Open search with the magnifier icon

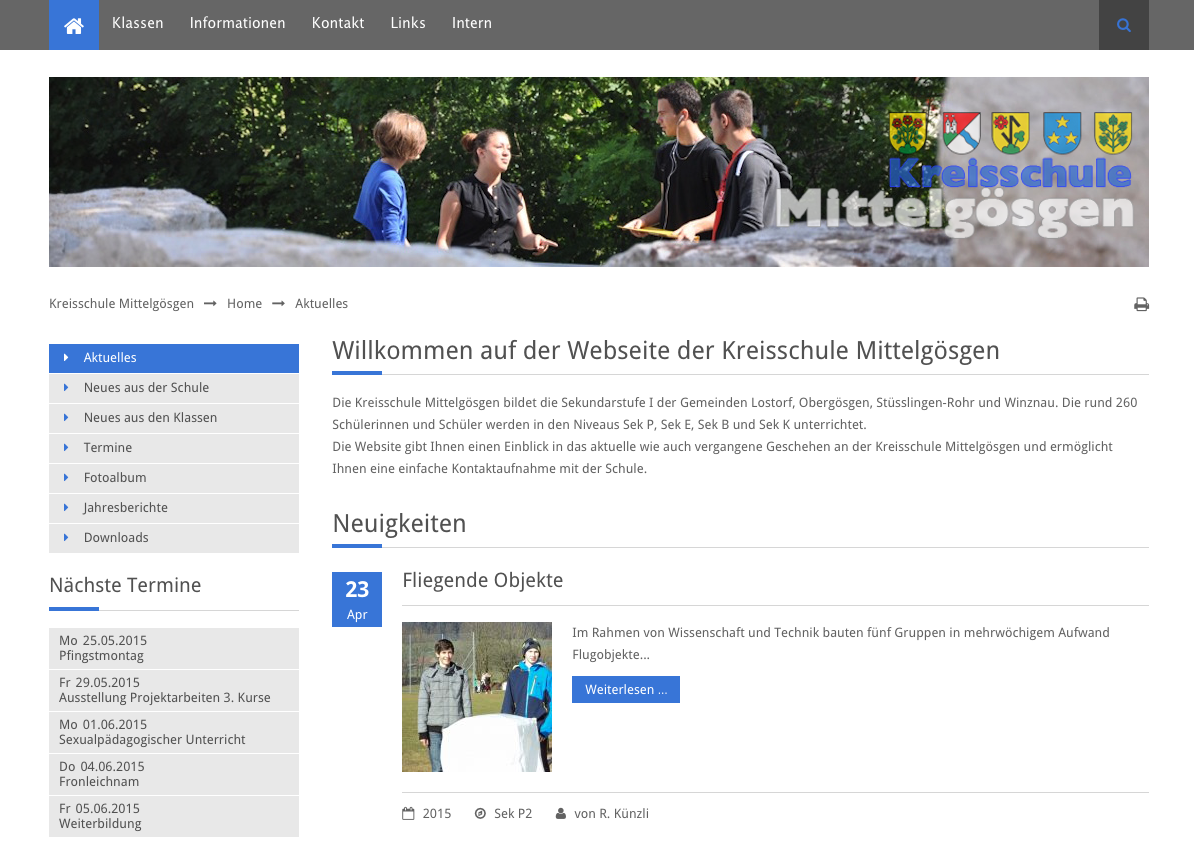point(1123,25)
